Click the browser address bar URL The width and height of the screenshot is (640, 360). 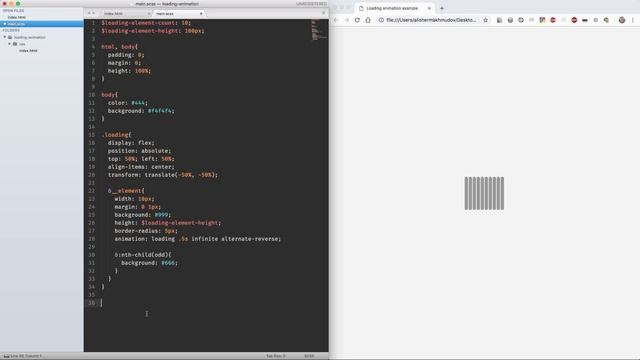pos(431,20)
